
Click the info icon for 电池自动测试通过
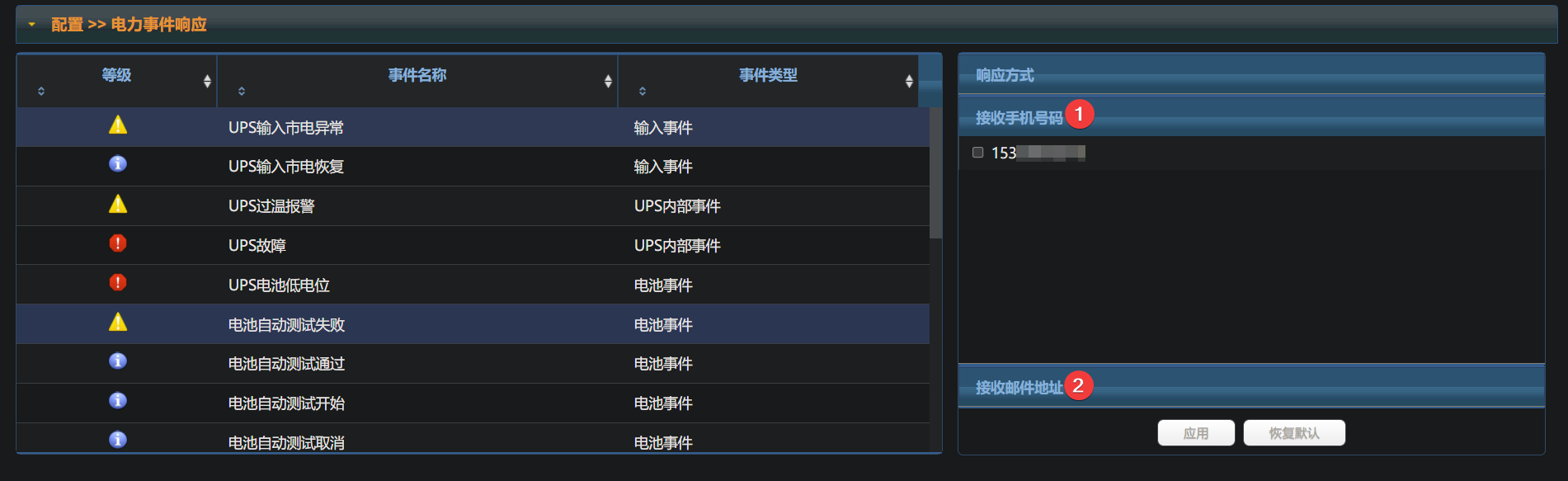tap(118, 361)
